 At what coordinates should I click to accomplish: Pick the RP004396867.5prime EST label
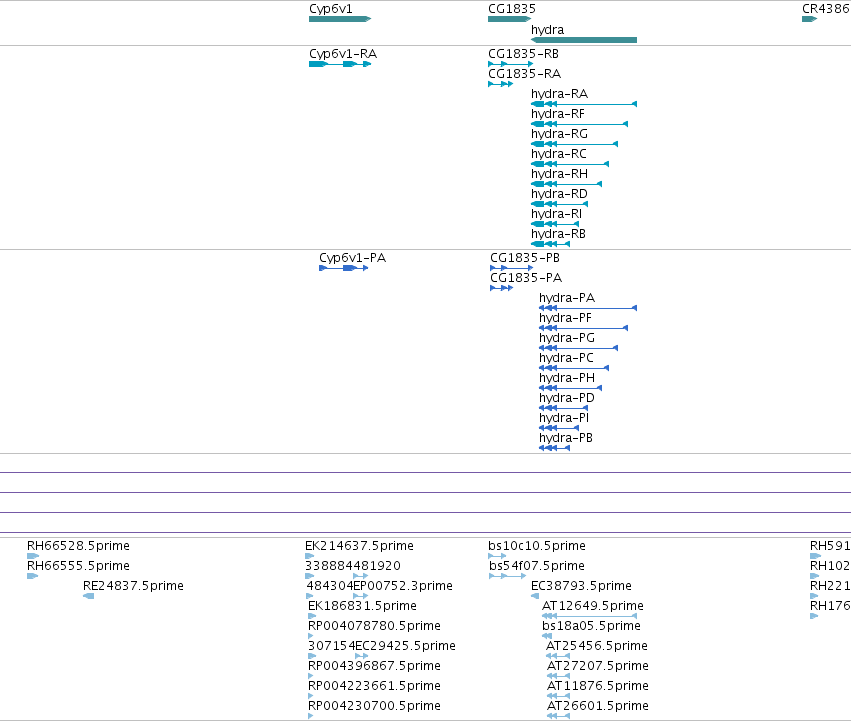(374, 666)
